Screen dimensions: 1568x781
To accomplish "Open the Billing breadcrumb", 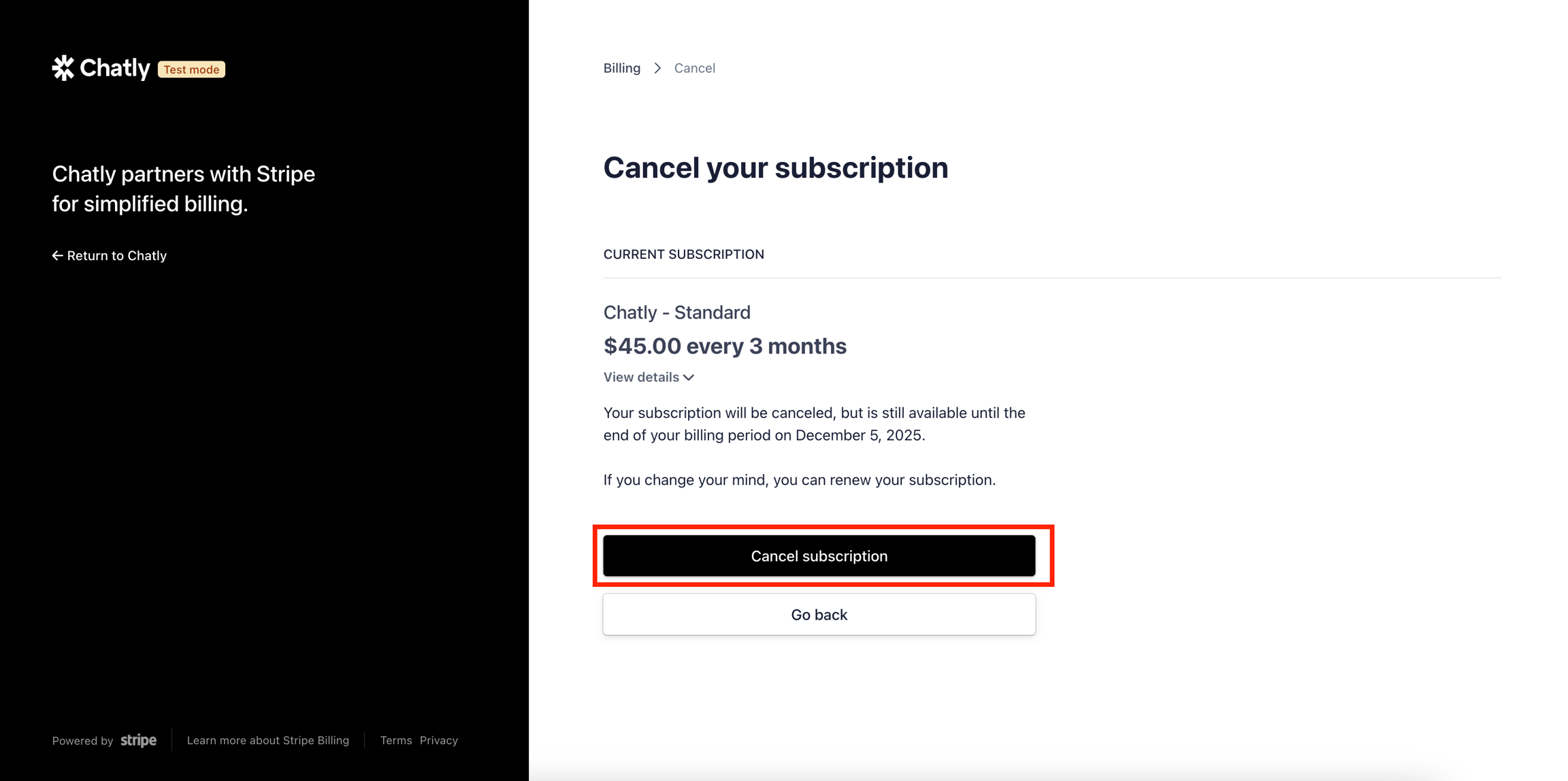I will [x=621, y=68].
